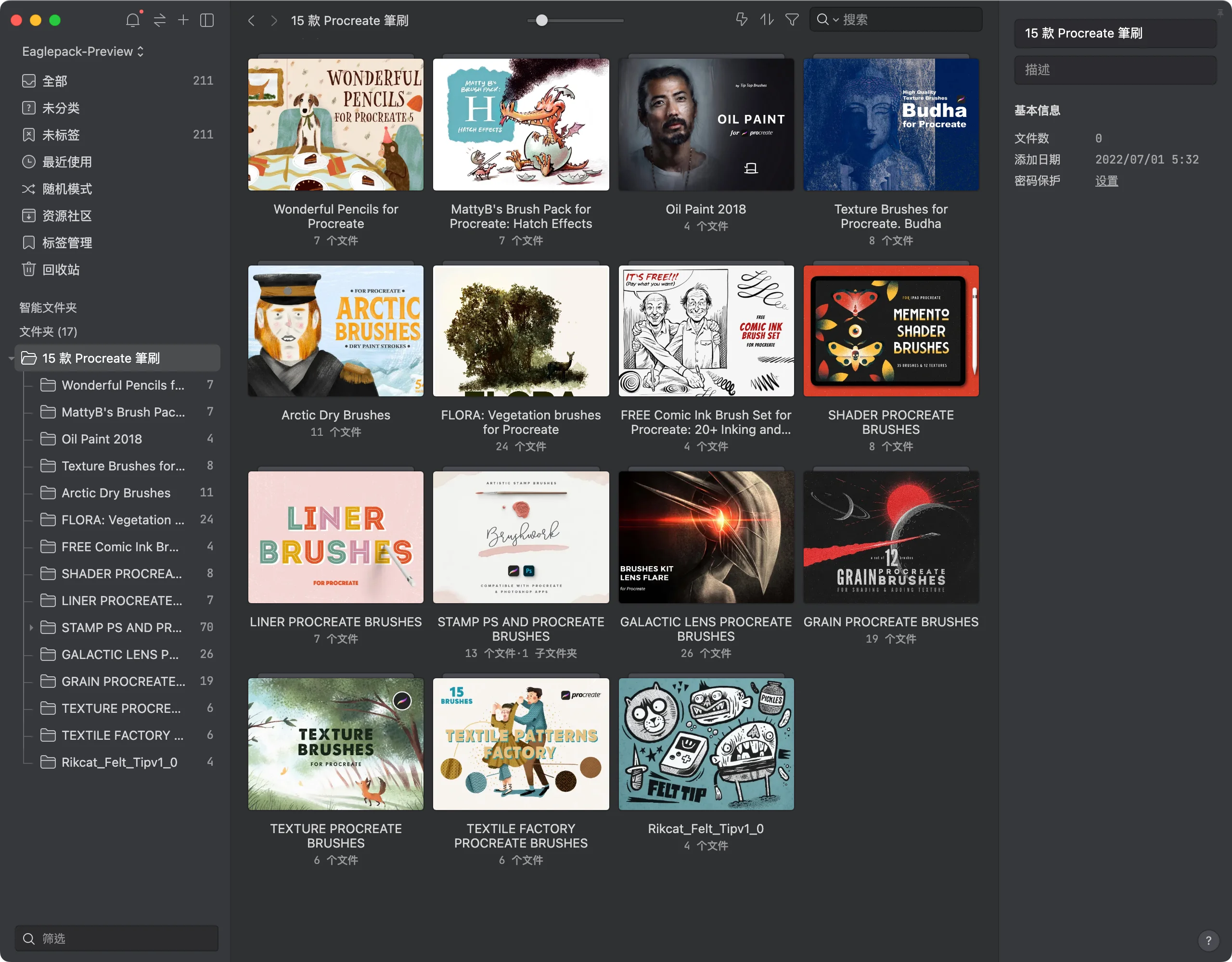
Task: Open Wonderful Pencils for Procreate folder thumbnail
Action: point(335,125)
